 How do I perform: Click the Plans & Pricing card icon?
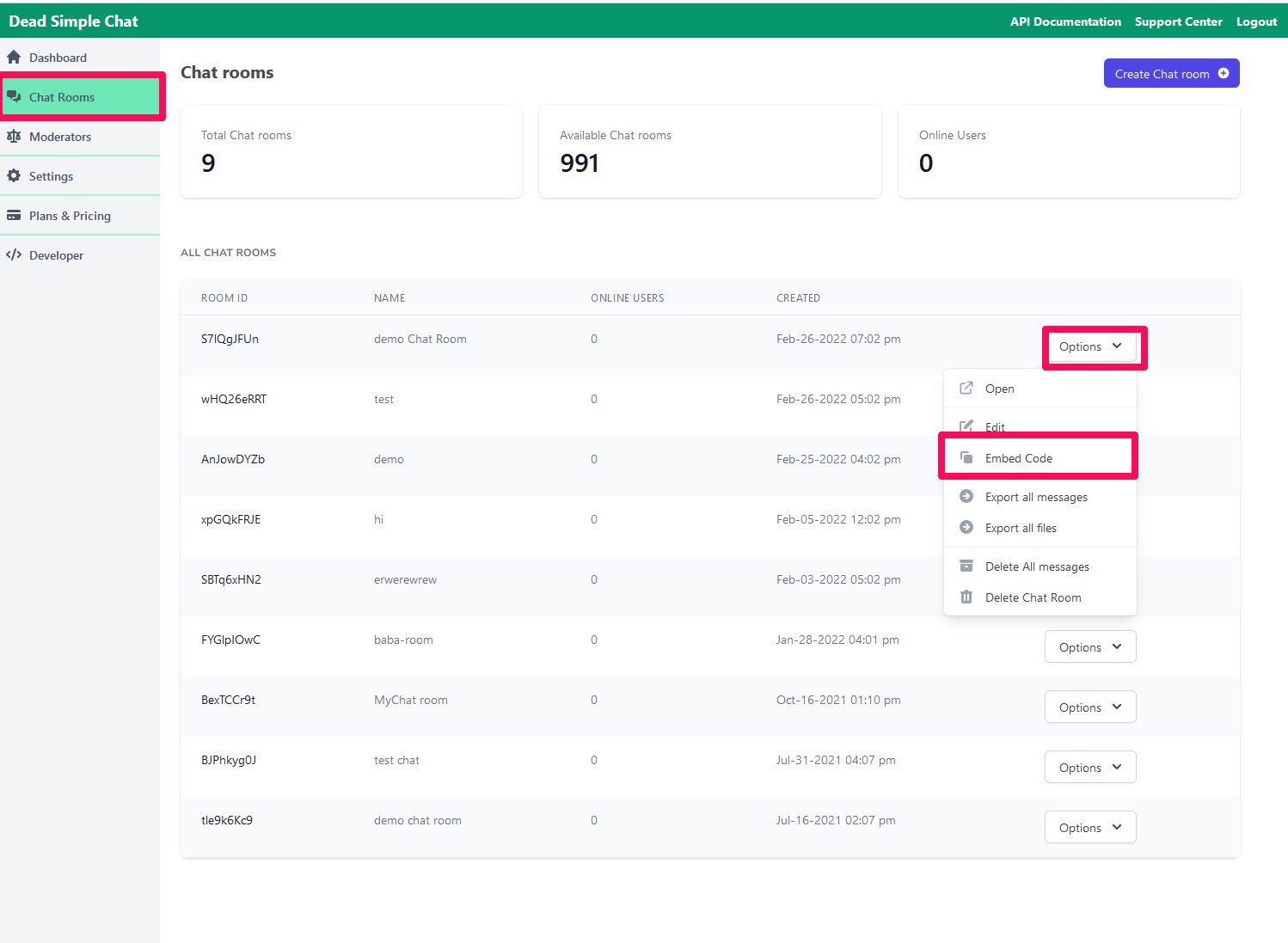coord(14,216)
